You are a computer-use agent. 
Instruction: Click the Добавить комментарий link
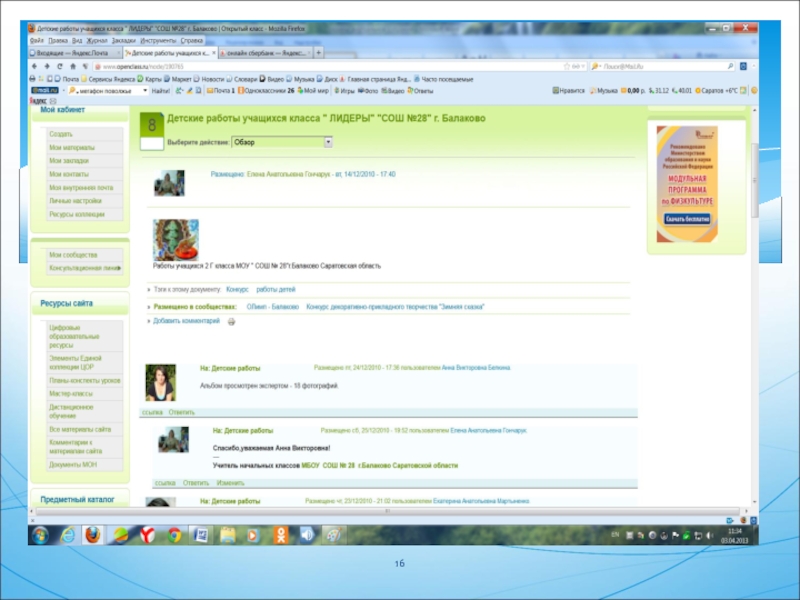pyautogui.click(x=187, y=321)
